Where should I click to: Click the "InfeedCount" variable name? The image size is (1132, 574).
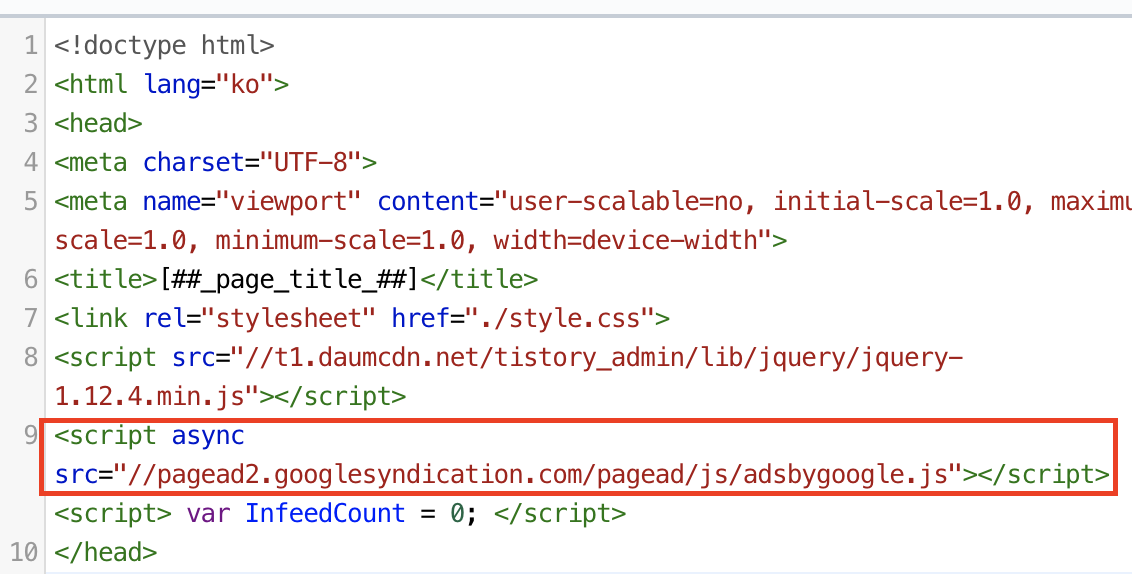pos(325,513)
